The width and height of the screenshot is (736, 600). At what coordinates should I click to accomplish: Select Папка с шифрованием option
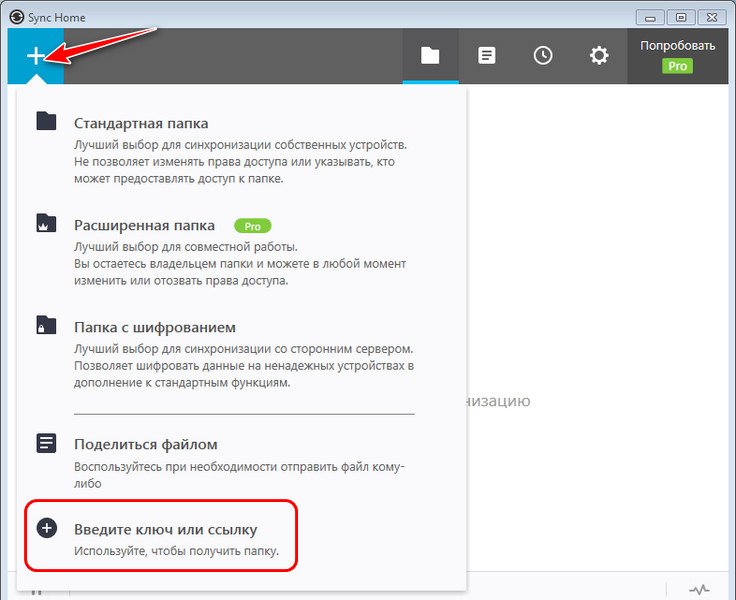click(x=155, y=327)
